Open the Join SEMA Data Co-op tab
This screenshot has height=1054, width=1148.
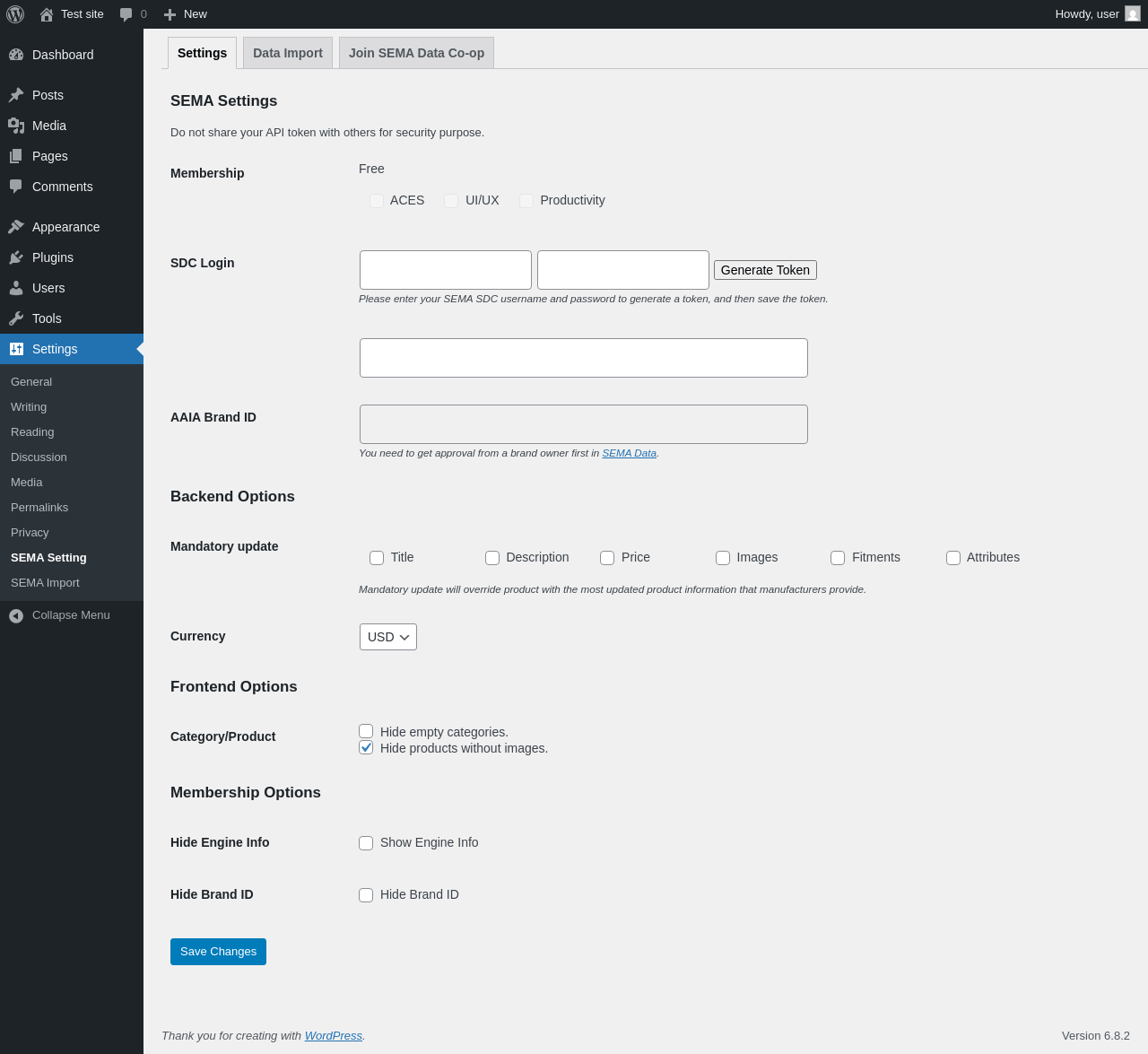416,53
